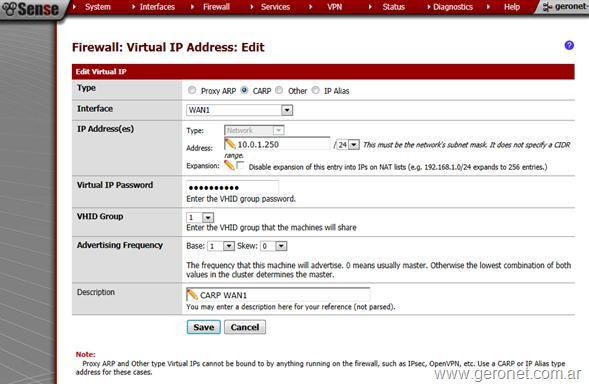Expand the VHID Group dropdown
This screenshot has height=384, width=589.
pos(200,217)
